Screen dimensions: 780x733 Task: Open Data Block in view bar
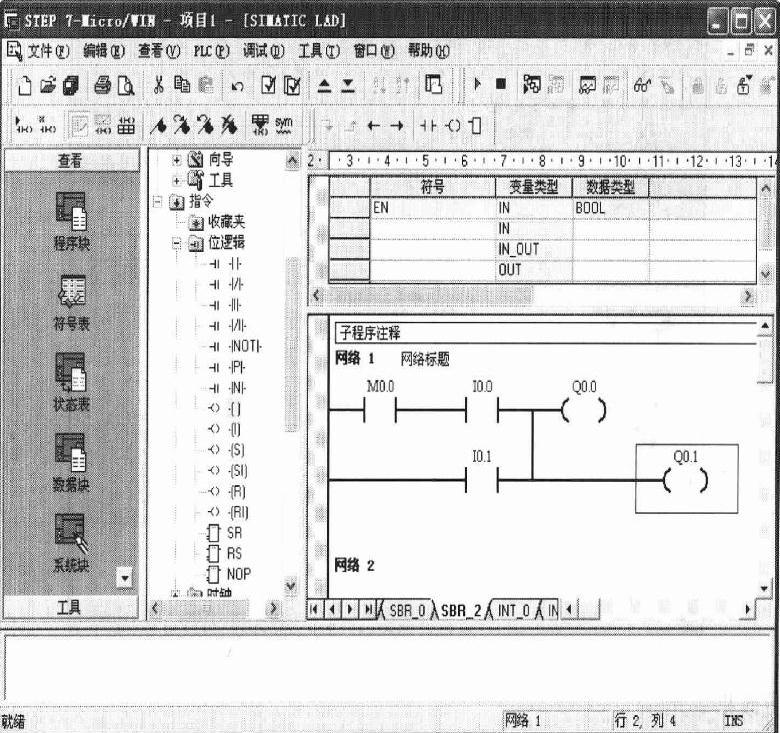pyautogui.click(x=71, y=462)
